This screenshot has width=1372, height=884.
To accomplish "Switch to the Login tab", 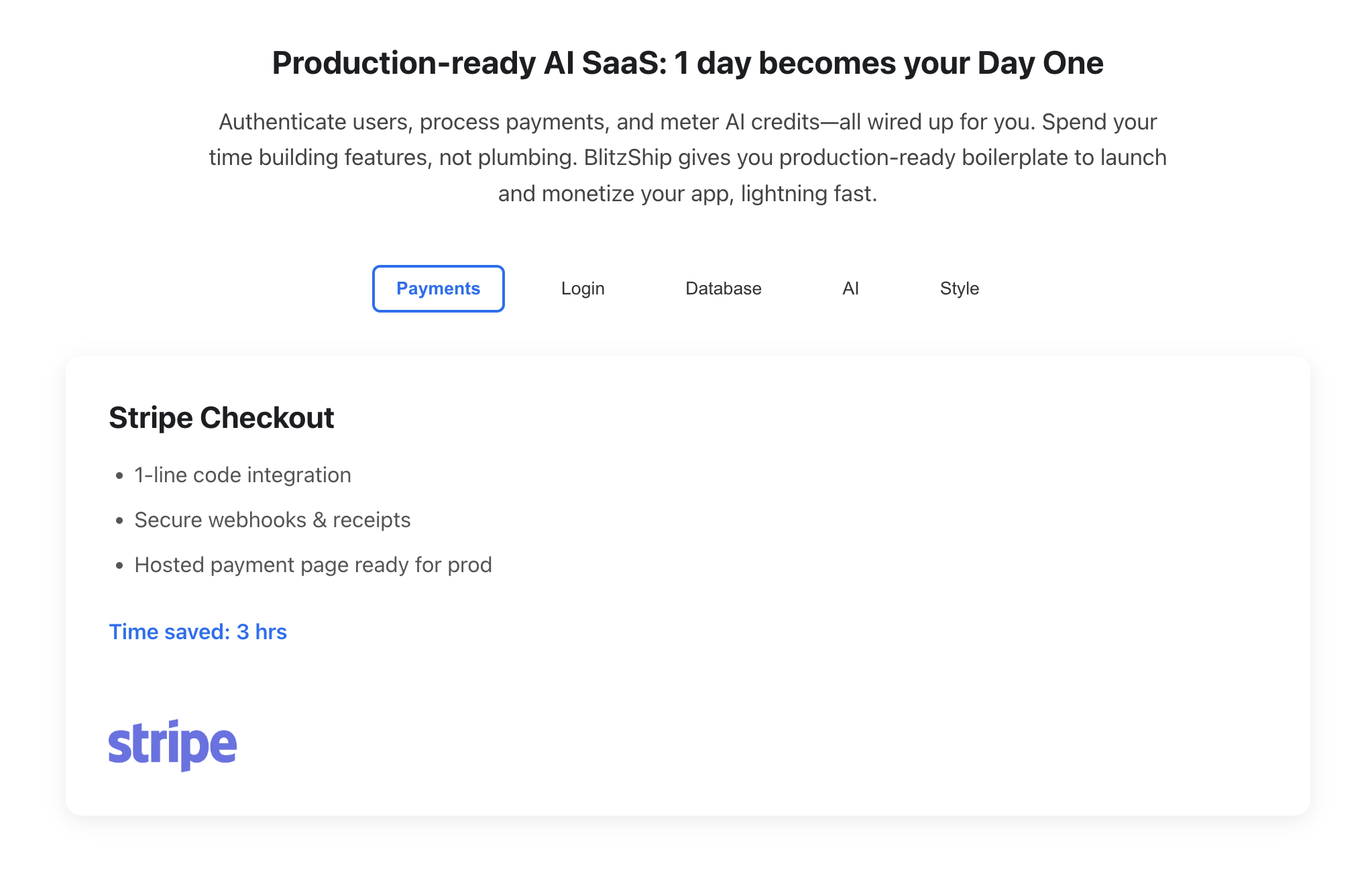I will point(582,288).
